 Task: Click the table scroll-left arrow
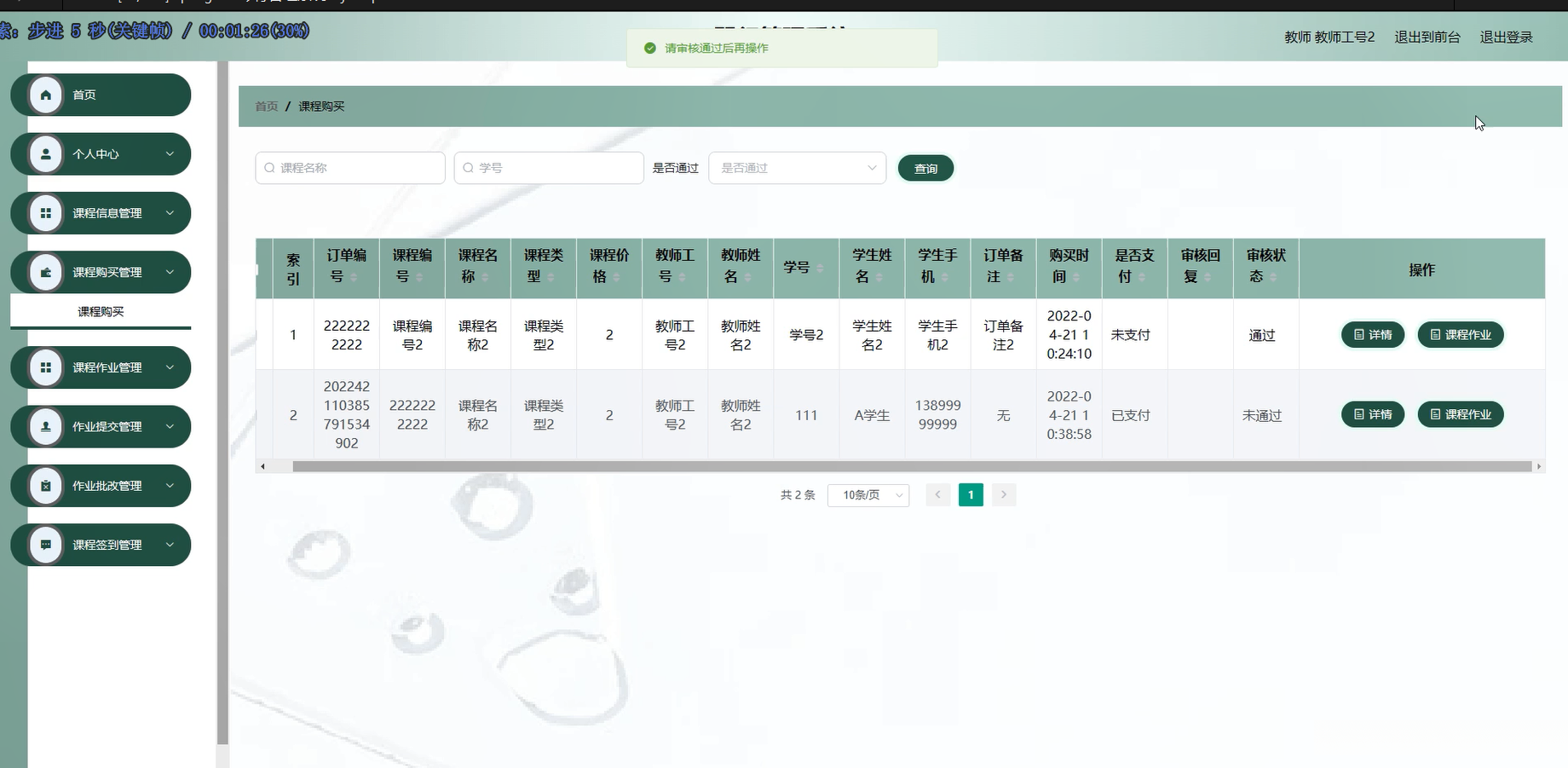click(x=262, y=466)
